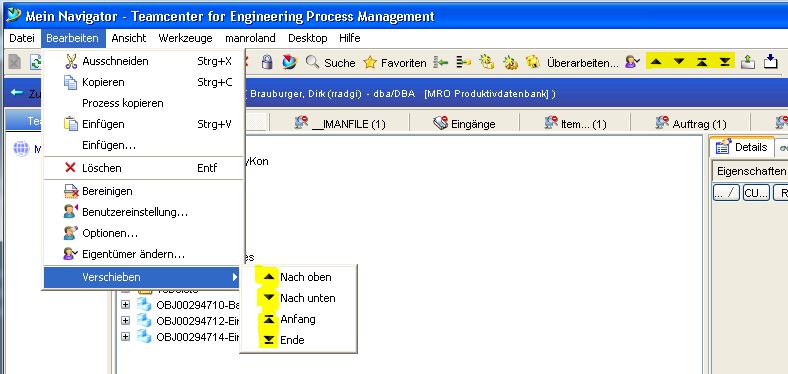Switch to the Eingänge tab
The image size is (788, 374).
(x=464, y=124)
